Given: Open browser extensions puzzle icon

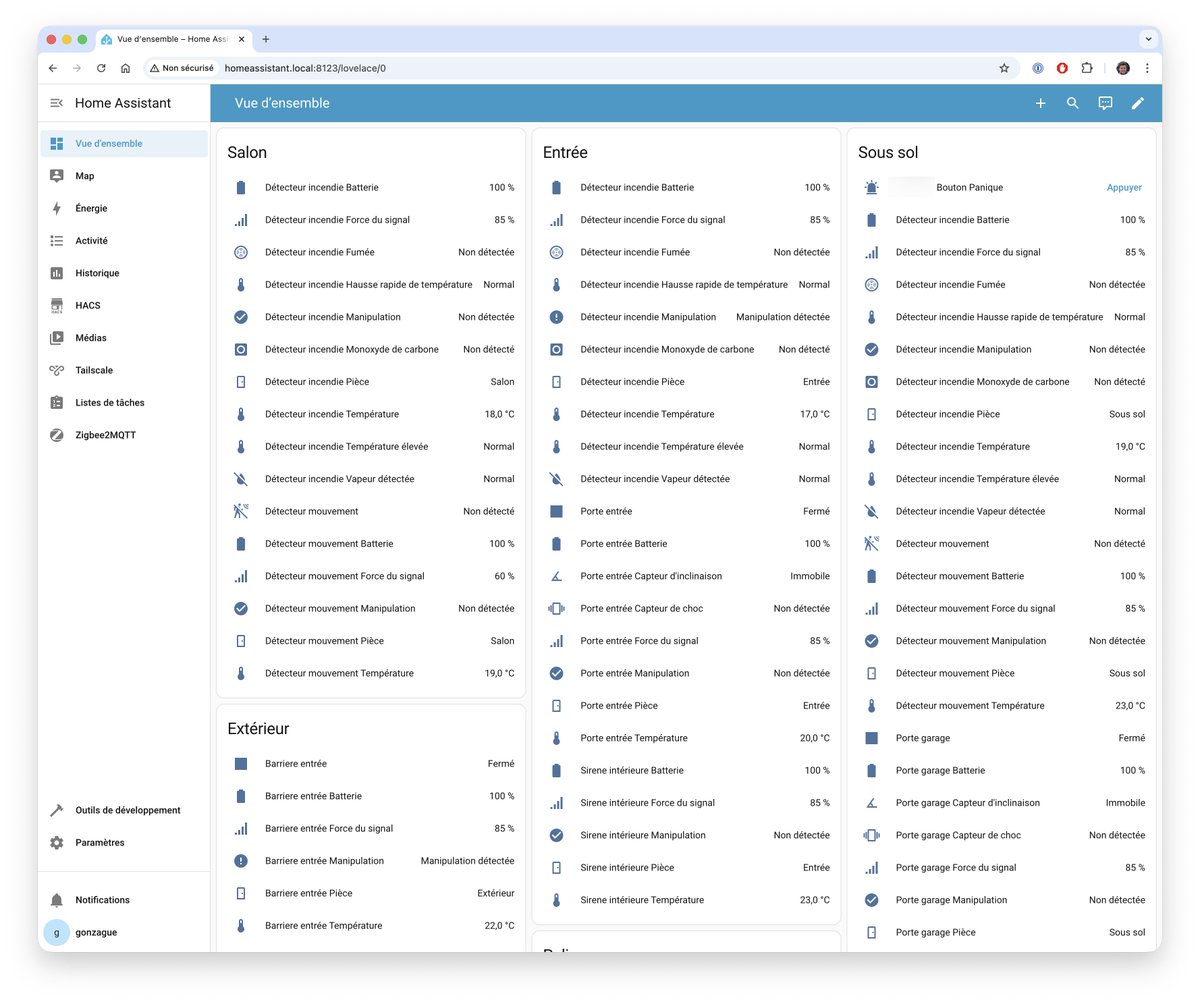Looking at the screenshot, I should click(1087, 68).
